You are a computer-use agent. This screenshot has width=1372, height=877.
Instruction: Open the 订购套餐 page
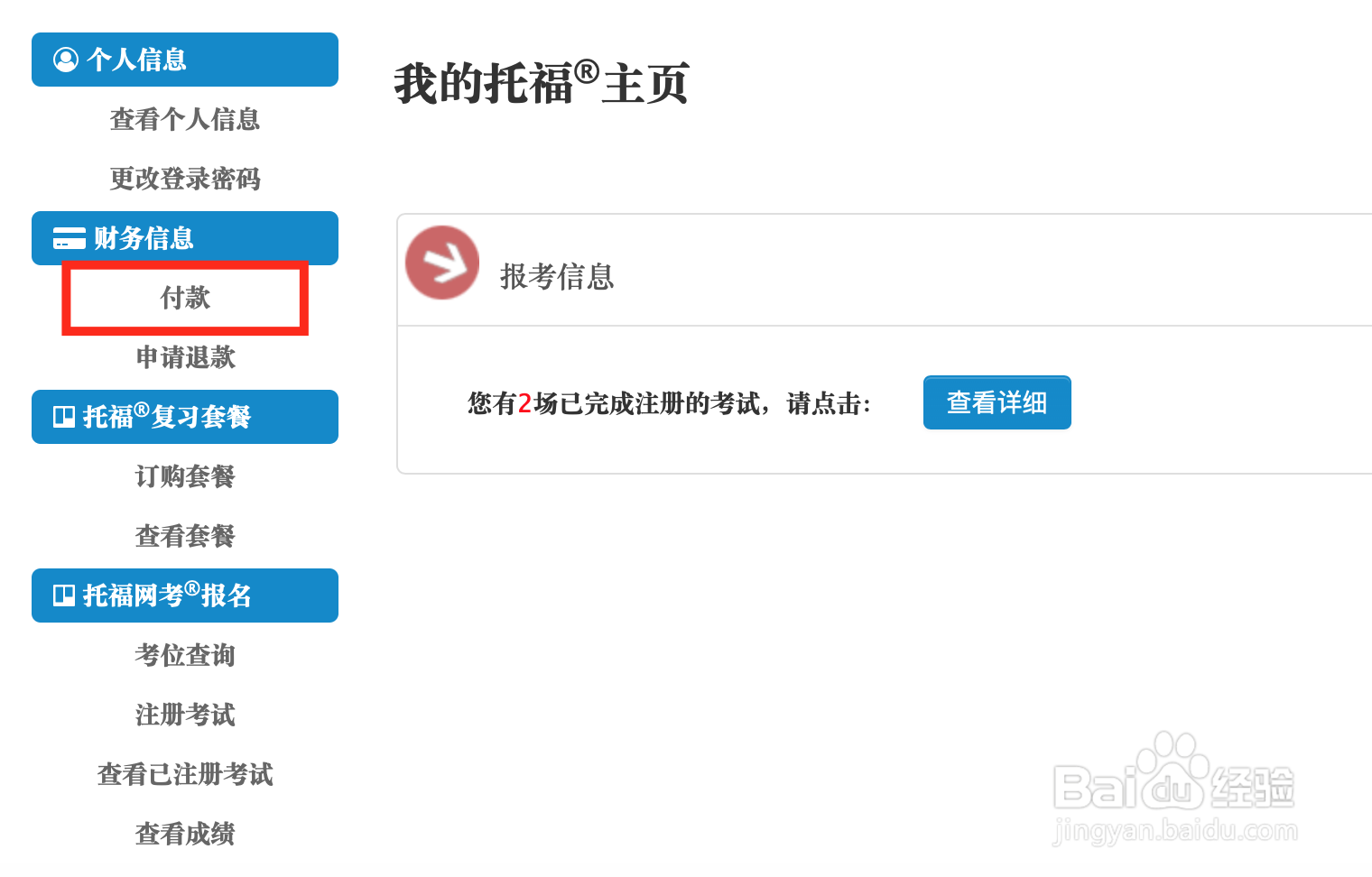pyautogui.click(x=184, y=476)
